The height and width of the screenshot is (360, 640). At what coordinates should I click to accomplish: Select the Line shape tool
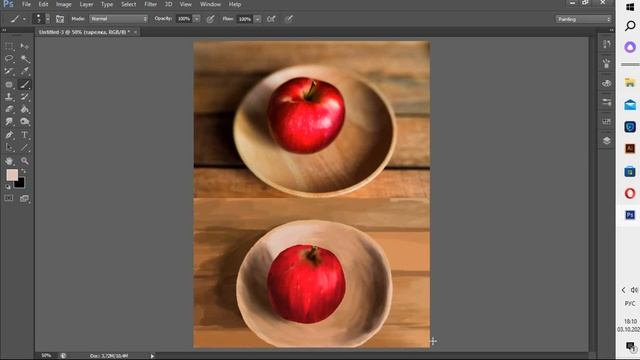(x=24, y=147)
